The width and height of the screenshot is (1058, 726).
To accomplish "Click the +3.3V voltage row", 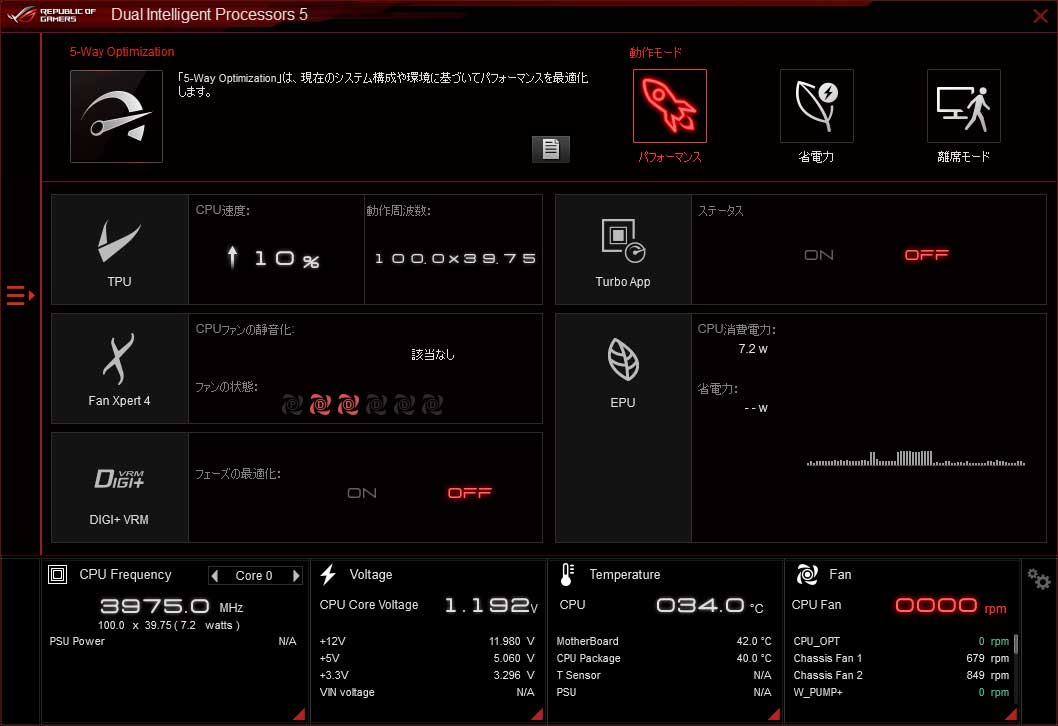I will pos(427,675).
